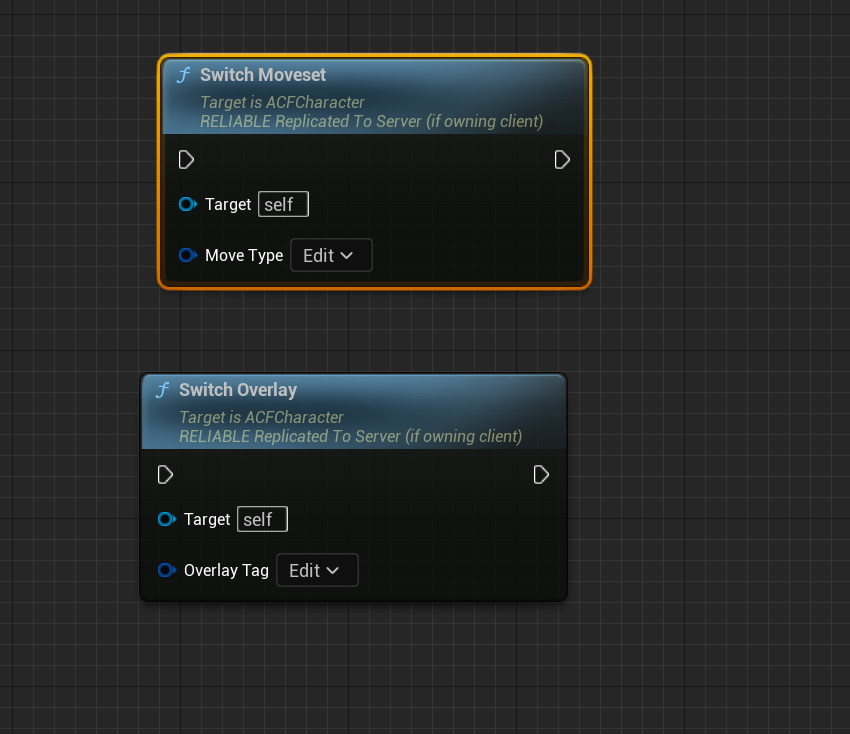Select the Overlay Tag input pin icon
The height and width of the screenshot is (734, 850).
pos(166,570)
